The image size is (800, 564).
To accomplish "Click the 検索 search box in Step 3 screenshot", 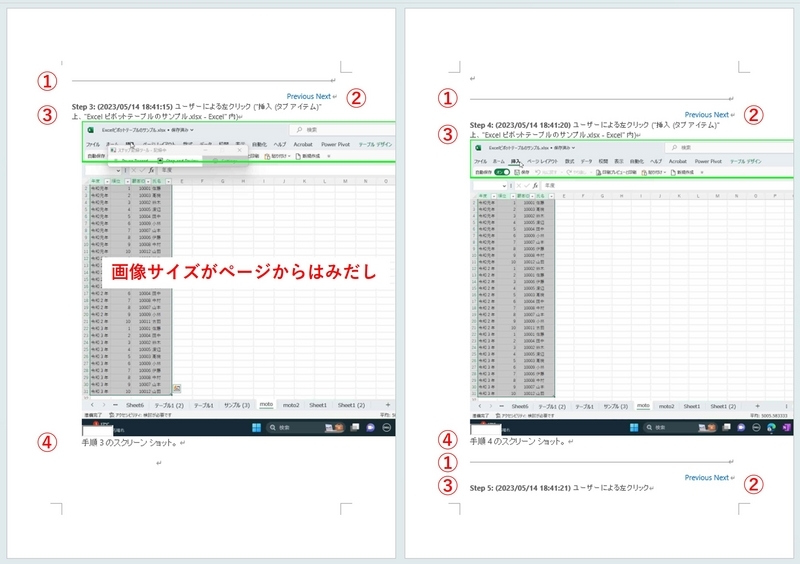I will (x=342, y=130).
